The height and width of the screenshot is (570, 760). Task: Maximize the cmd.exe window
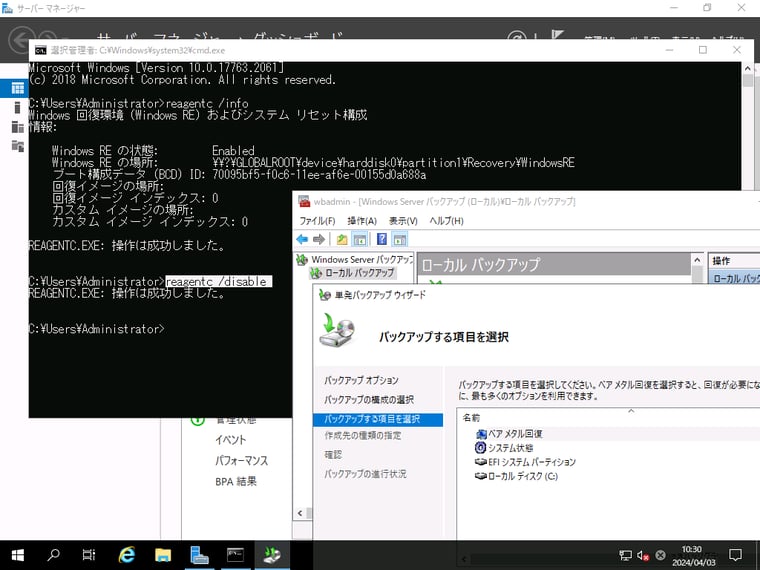pyautogui.click(x=703, y=50)
